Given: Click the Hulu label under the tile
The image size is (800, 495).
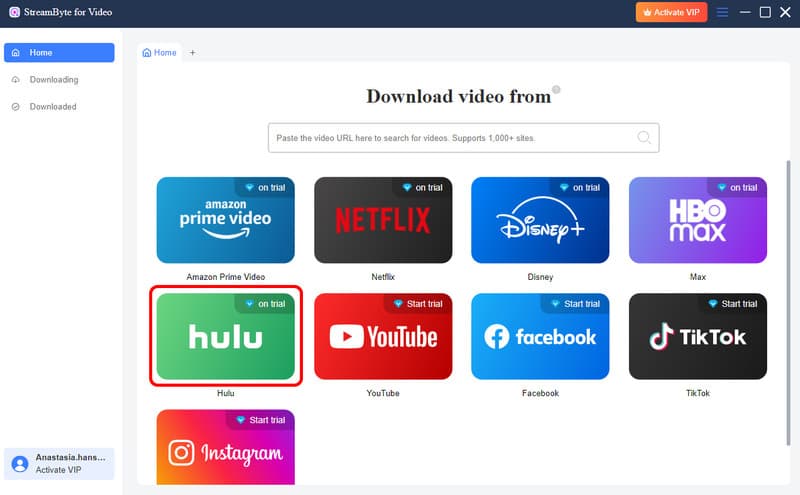Looking at the screenshot, I should [x=226, y=393].
